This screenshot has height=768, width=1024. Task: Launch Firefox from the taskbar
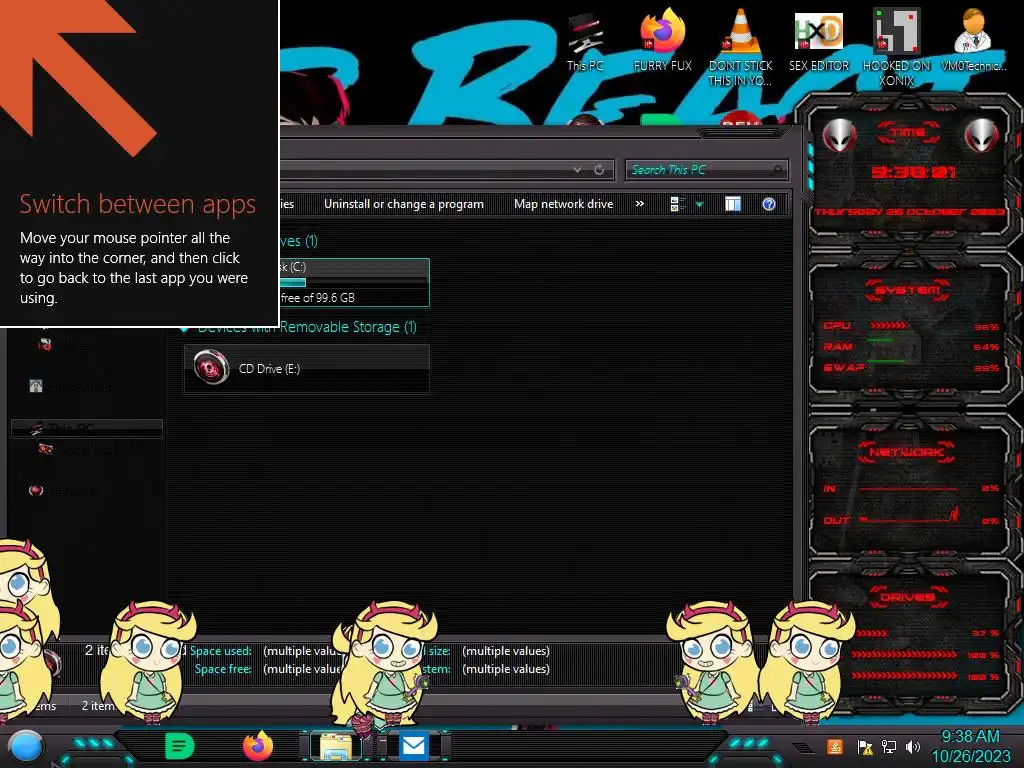(x=257, y=746)
